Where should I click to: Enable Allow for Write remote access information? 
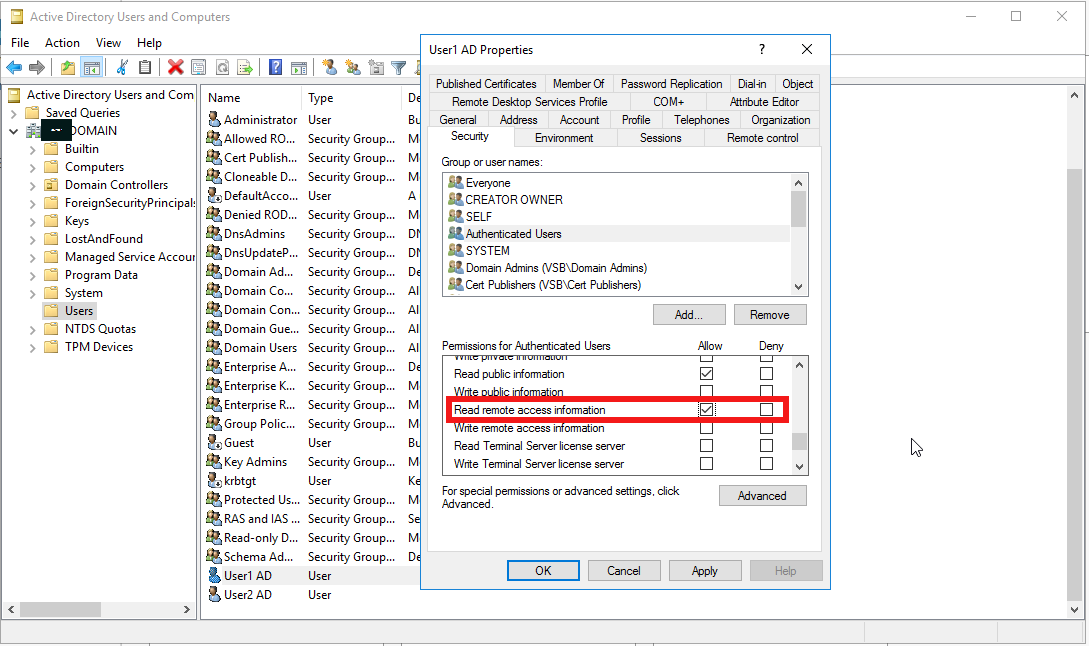pyautogui.click(x=707, y=428)
